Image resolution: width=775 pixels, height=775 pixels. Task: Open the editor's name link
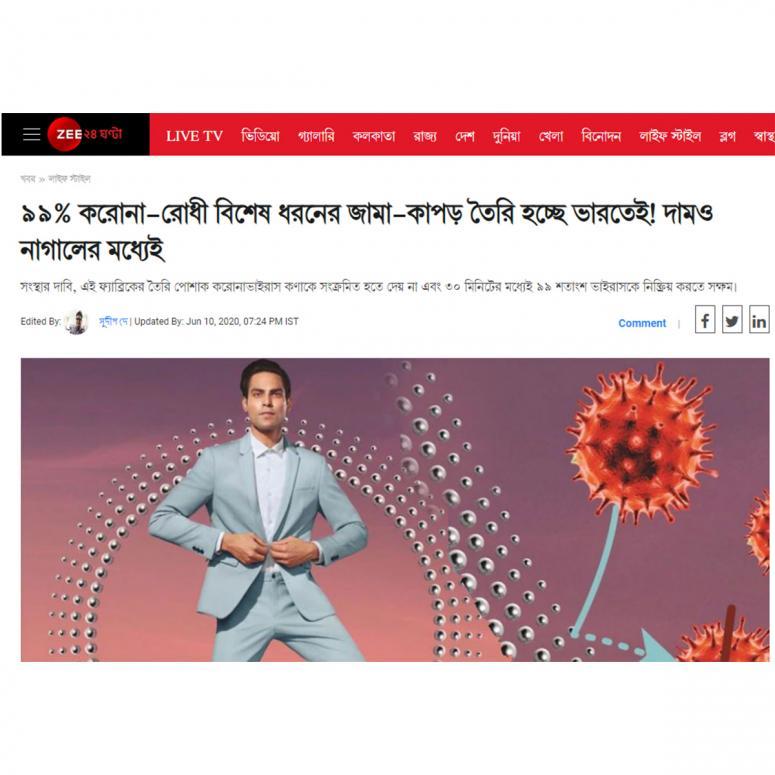coord(114,321)
